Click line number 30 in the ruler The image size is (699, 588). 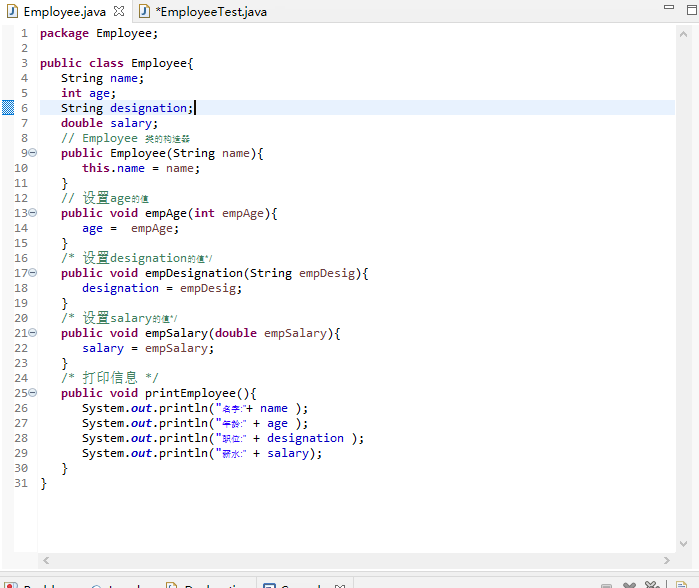(21, 468)
